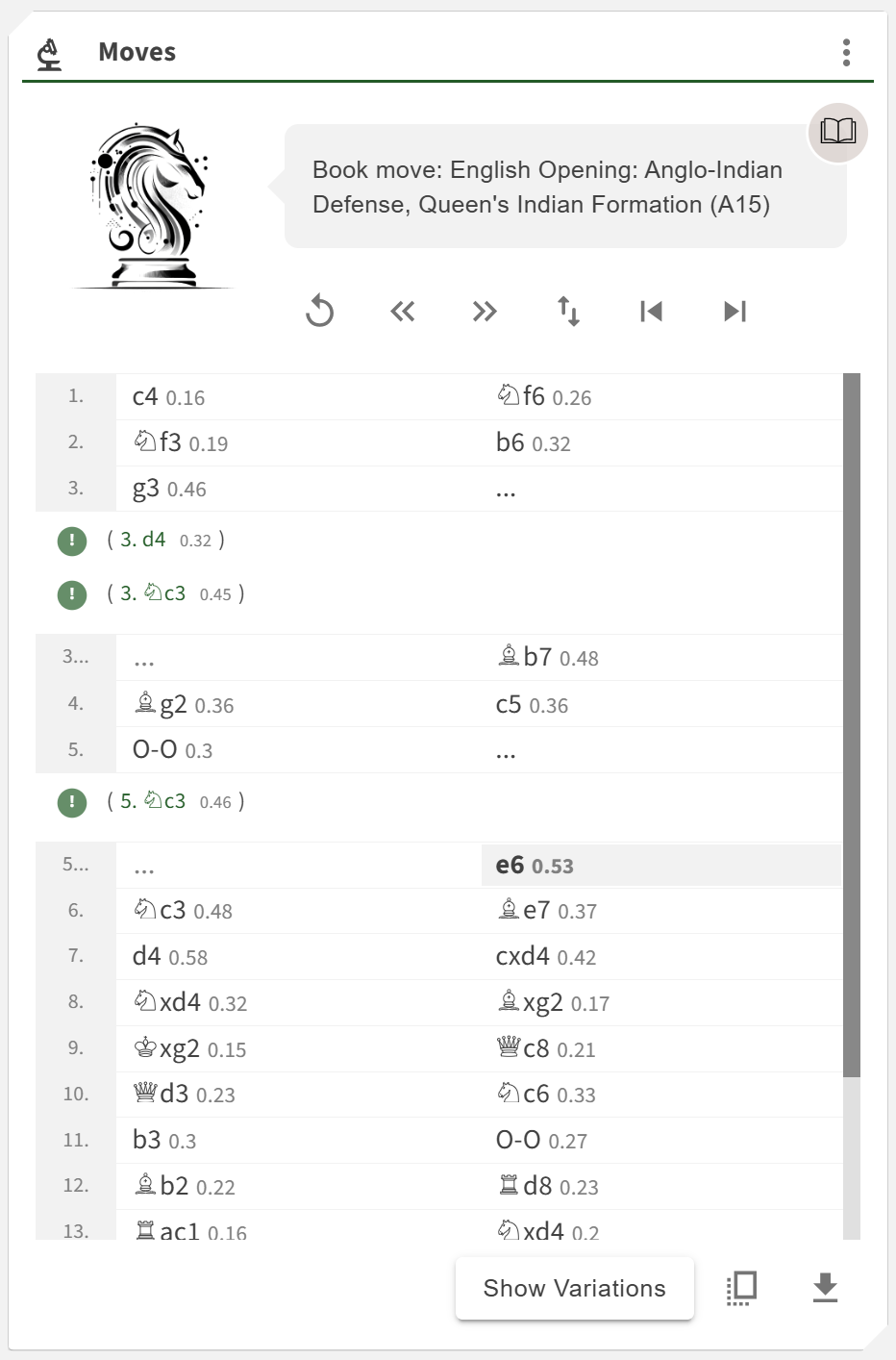Jump to the first move
Screen dimensions: 896x1360
pos(651,312)
